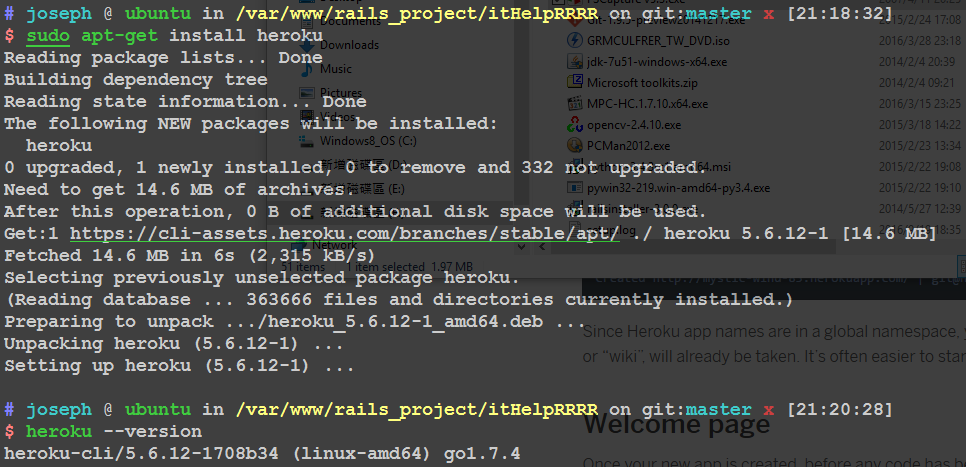The width and height of the screenshot is (966, 467).
Task: Click date 2015/2/22 19:10 in file list
Action: tap(920, 187)
